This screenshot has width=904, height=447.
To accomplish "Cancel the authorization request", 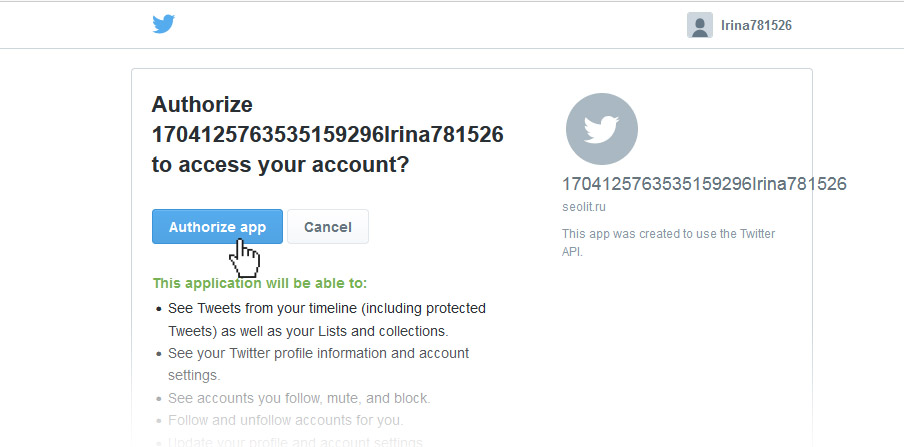I will pyautogui.click(x=328, y=227).
